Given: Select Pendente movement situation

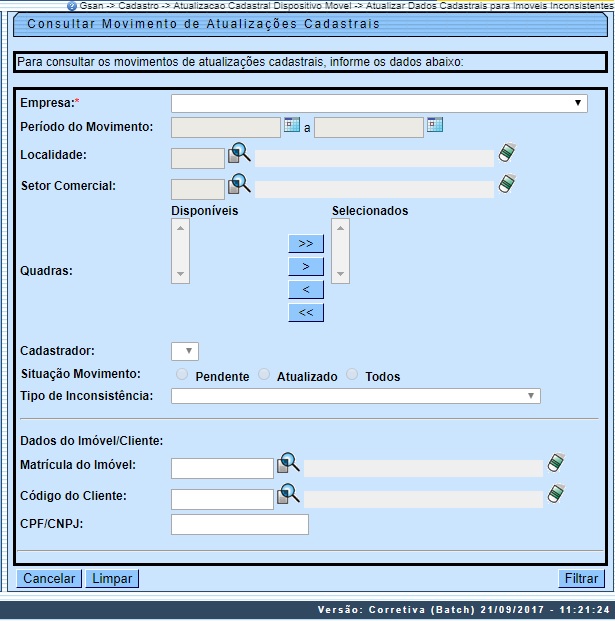Looking at the screenshot, I should pos(182,375).
